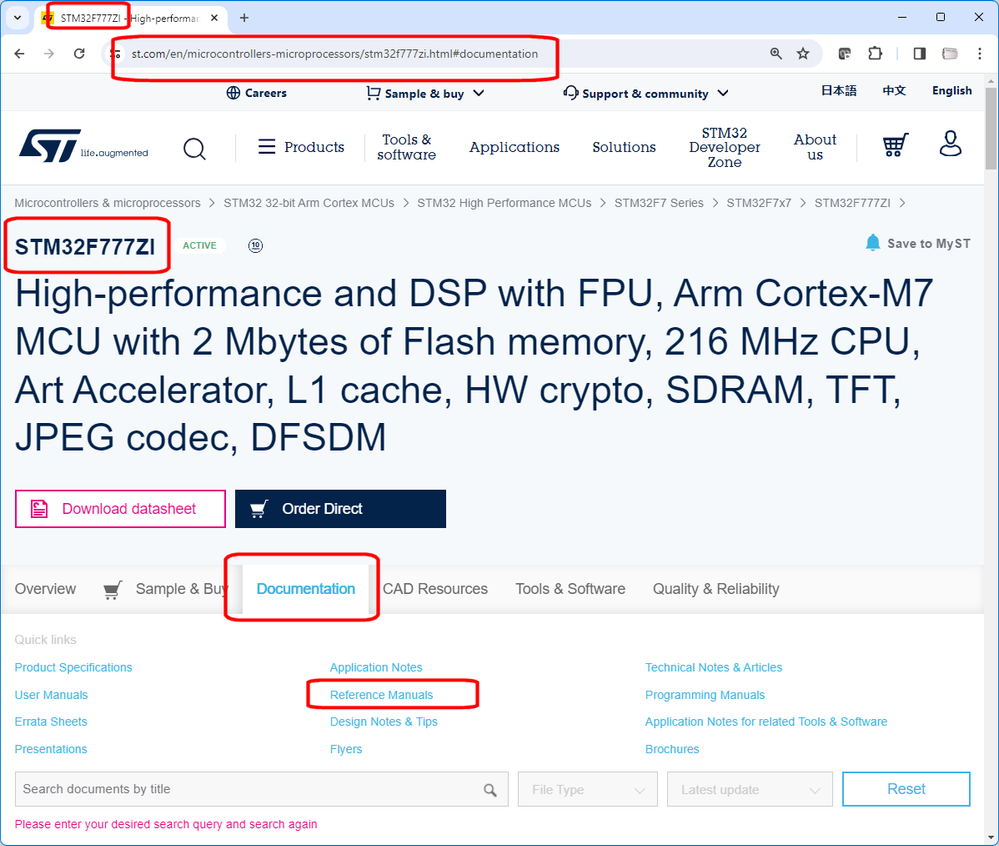The image size is (999, 846).
Task: Open a new browser tab
Action: (x=244, y=18)
